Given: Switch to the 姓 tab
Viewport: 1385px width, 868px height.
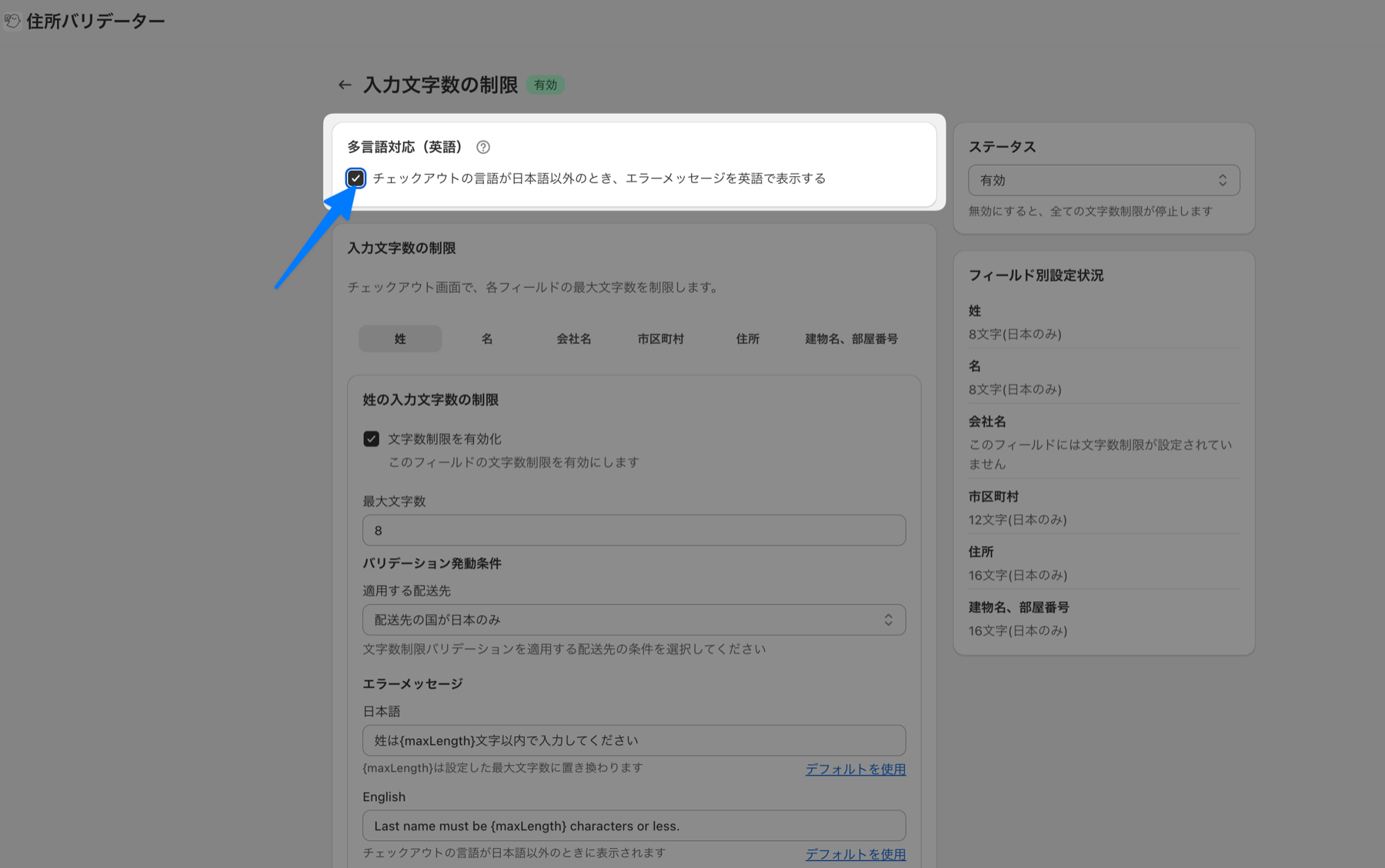Looking at the screenshot, I should click(x=400, y=339).
